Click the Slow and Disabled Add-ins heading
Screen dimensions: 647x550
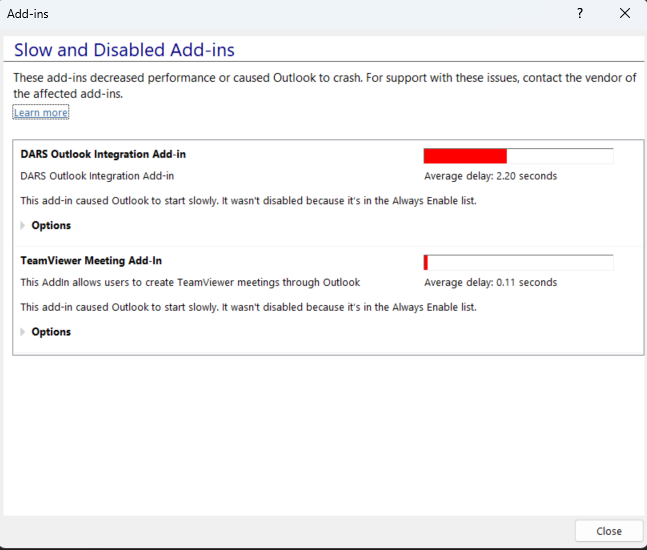[124, 50]
